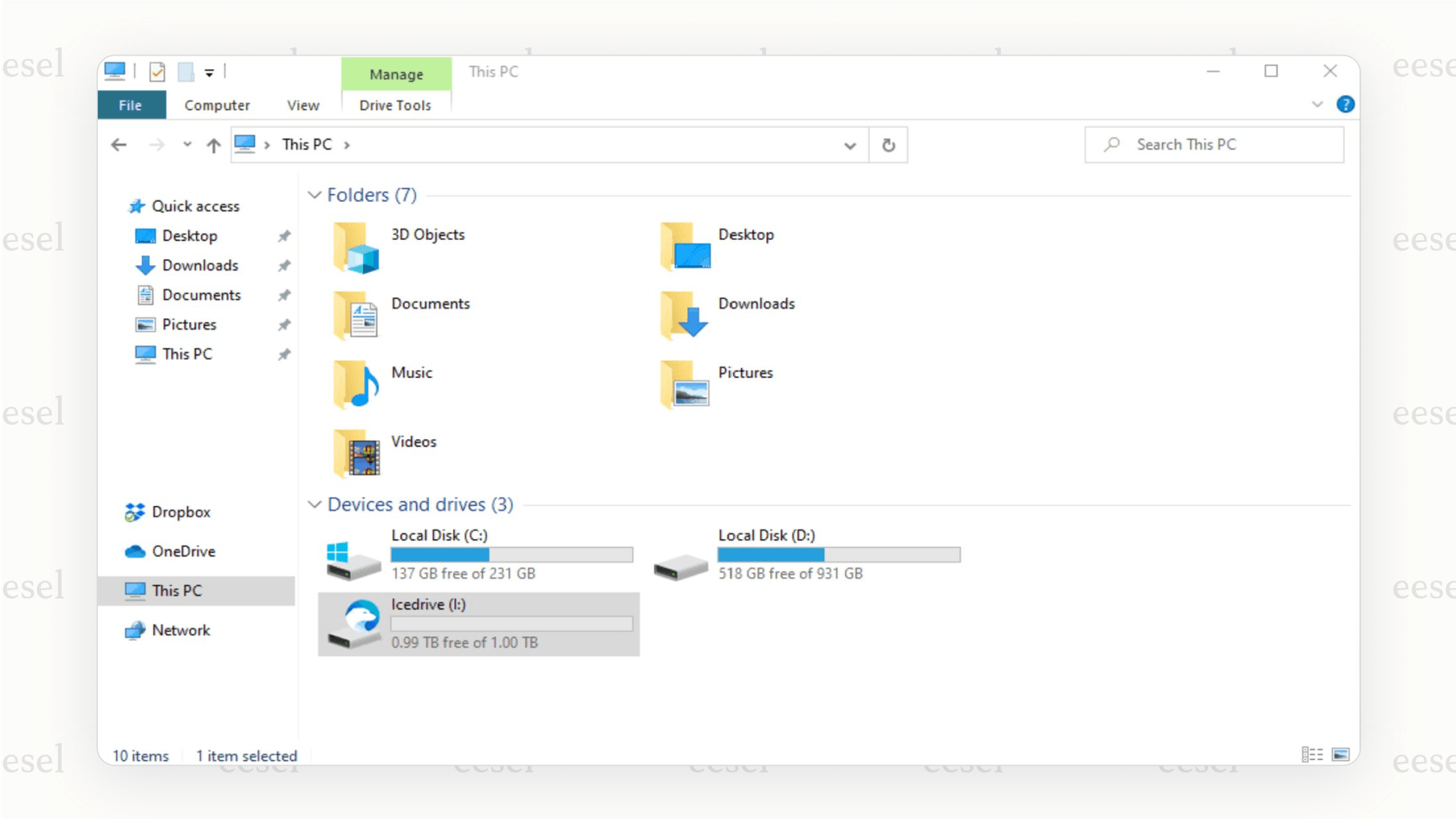Open Dropbox from the navigation pane

pyautogui.click(x=180, y=511)
